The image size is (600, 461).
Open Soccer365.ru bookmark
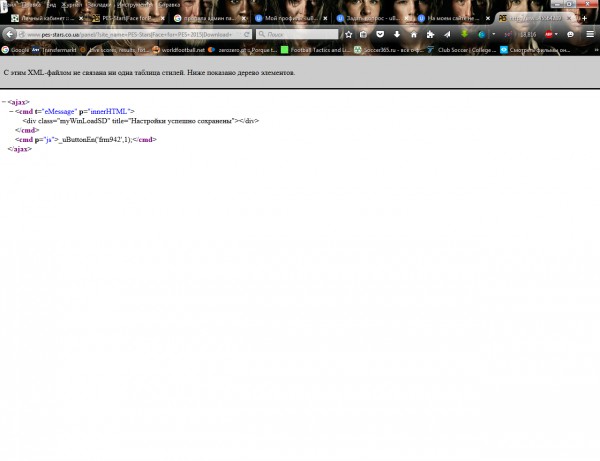point(389,50)
